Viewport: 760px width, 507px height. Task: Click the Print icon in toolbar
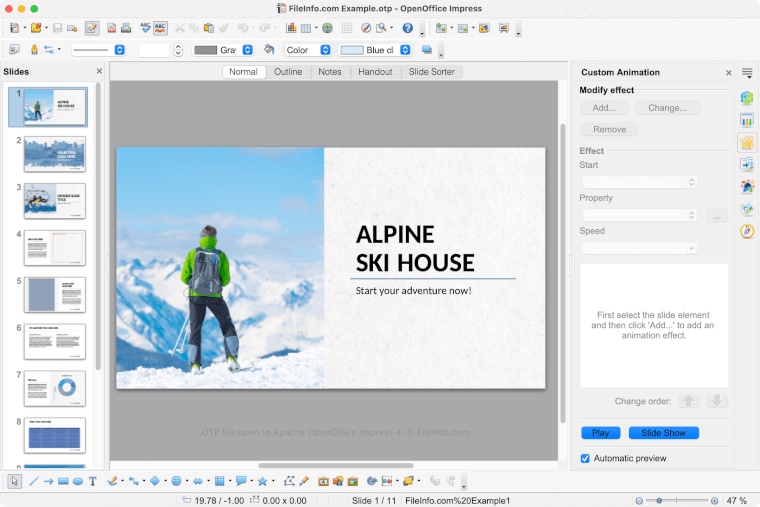126,28
